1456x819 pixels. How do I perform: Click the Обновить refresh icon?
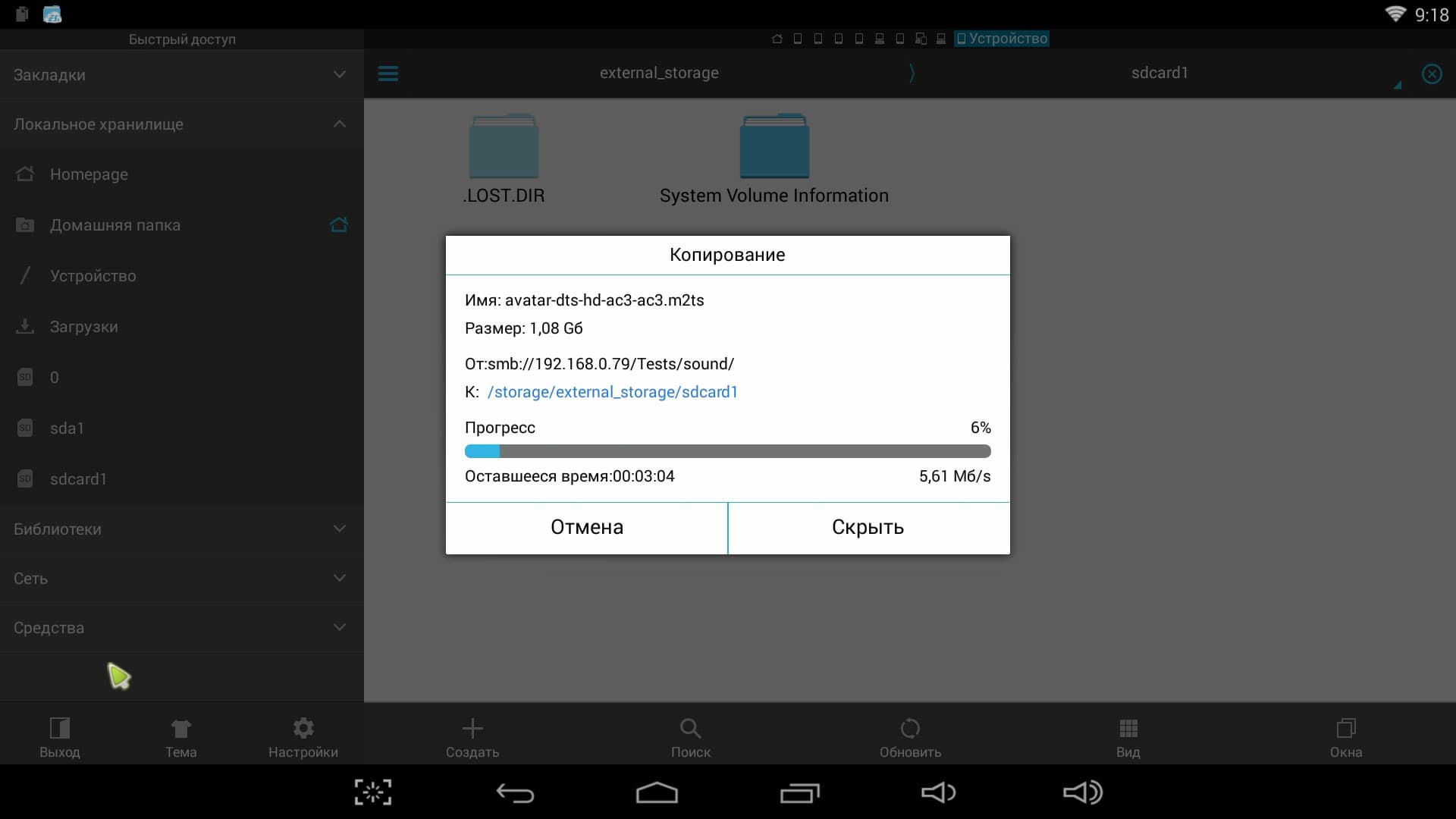click(910, 729)
